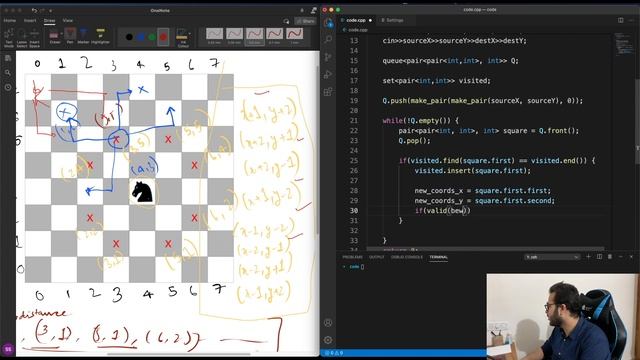
Task: Select the Eraser tool in OneNote
Action: click(54, 37)
